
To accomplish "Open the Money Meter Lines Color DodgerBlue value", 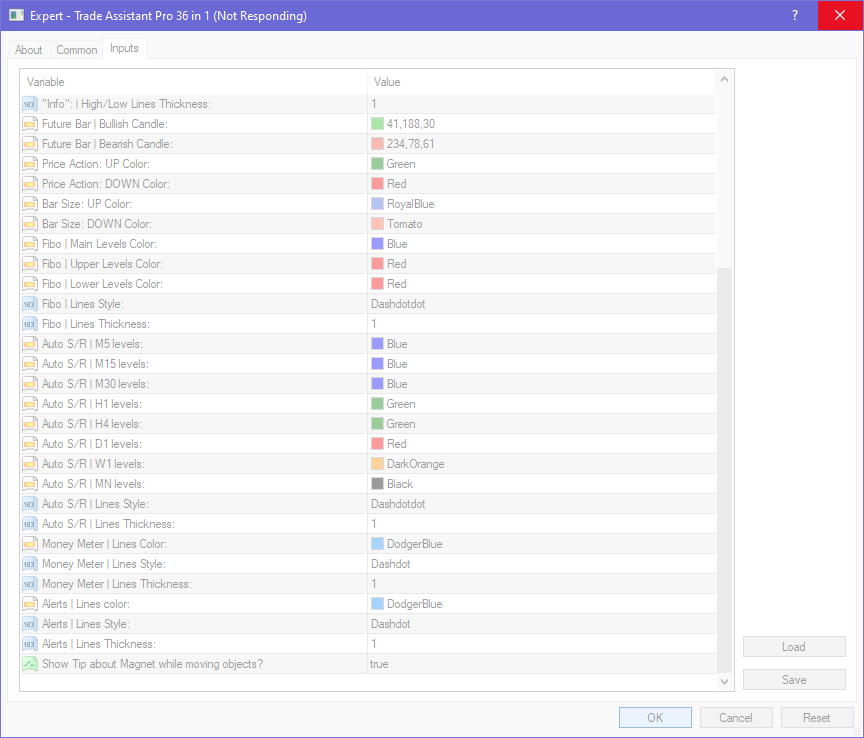I will coord(542,544).
